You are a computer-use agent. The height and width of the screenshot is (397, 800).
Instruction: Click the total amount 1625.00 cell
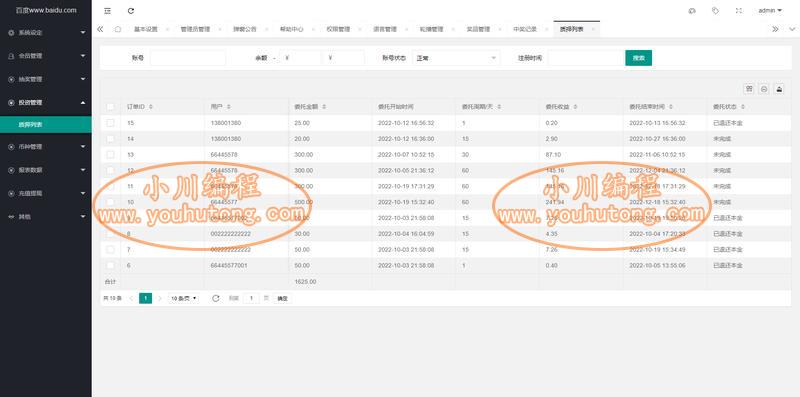coord(330,282)
